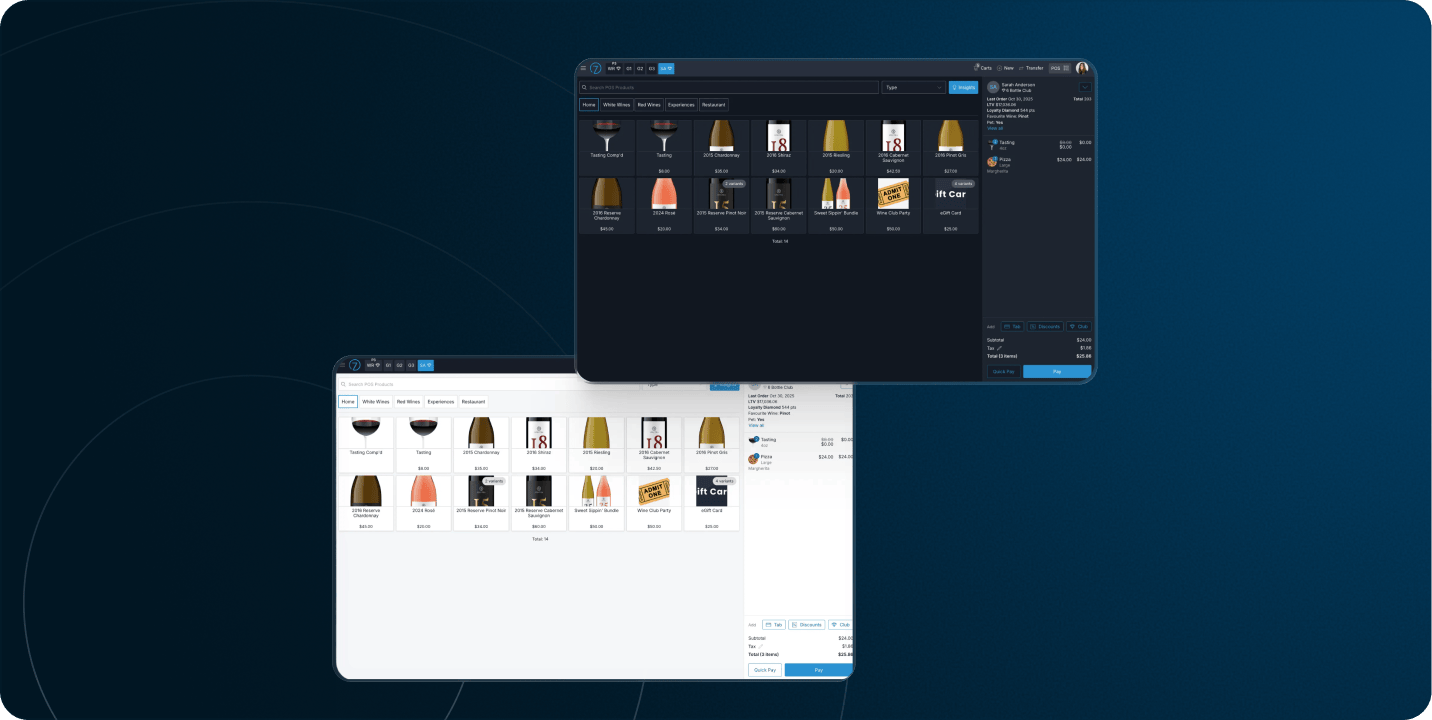
Task: Click the Tab button in light window
Action: pyautogui.click(x=774, y=624)
